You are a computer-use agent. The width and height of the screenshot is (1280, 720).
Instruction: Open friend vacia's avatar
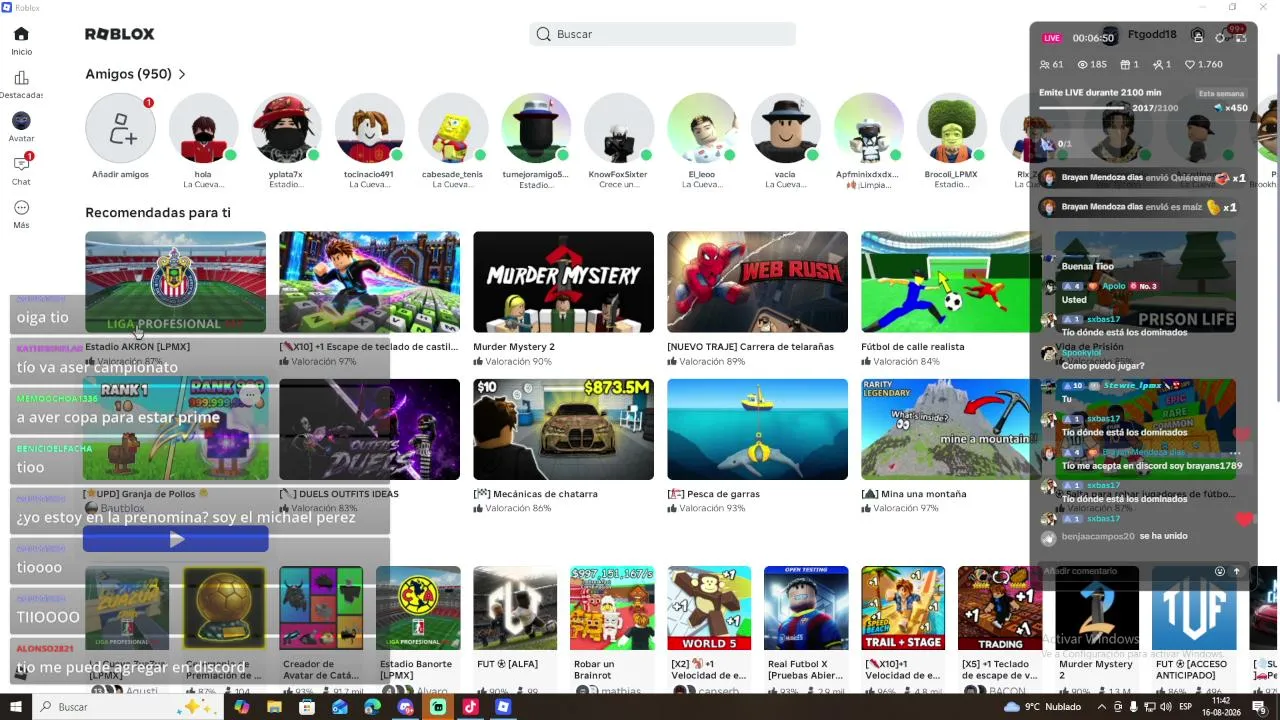click(x=785, y=128)
